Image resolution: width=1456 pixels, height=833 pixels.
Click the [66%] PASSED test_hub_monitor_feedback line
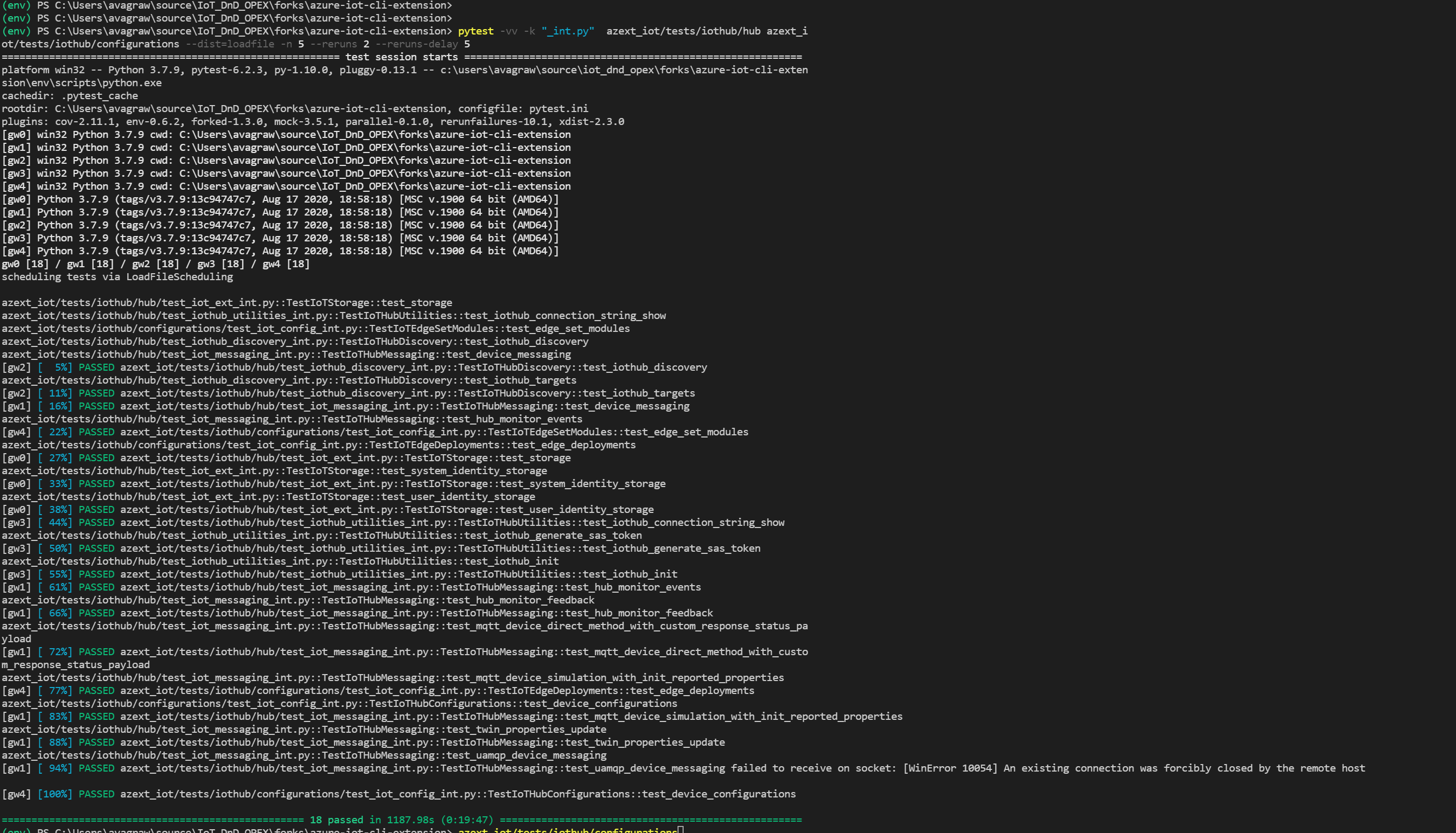click(x=416, y=613)
